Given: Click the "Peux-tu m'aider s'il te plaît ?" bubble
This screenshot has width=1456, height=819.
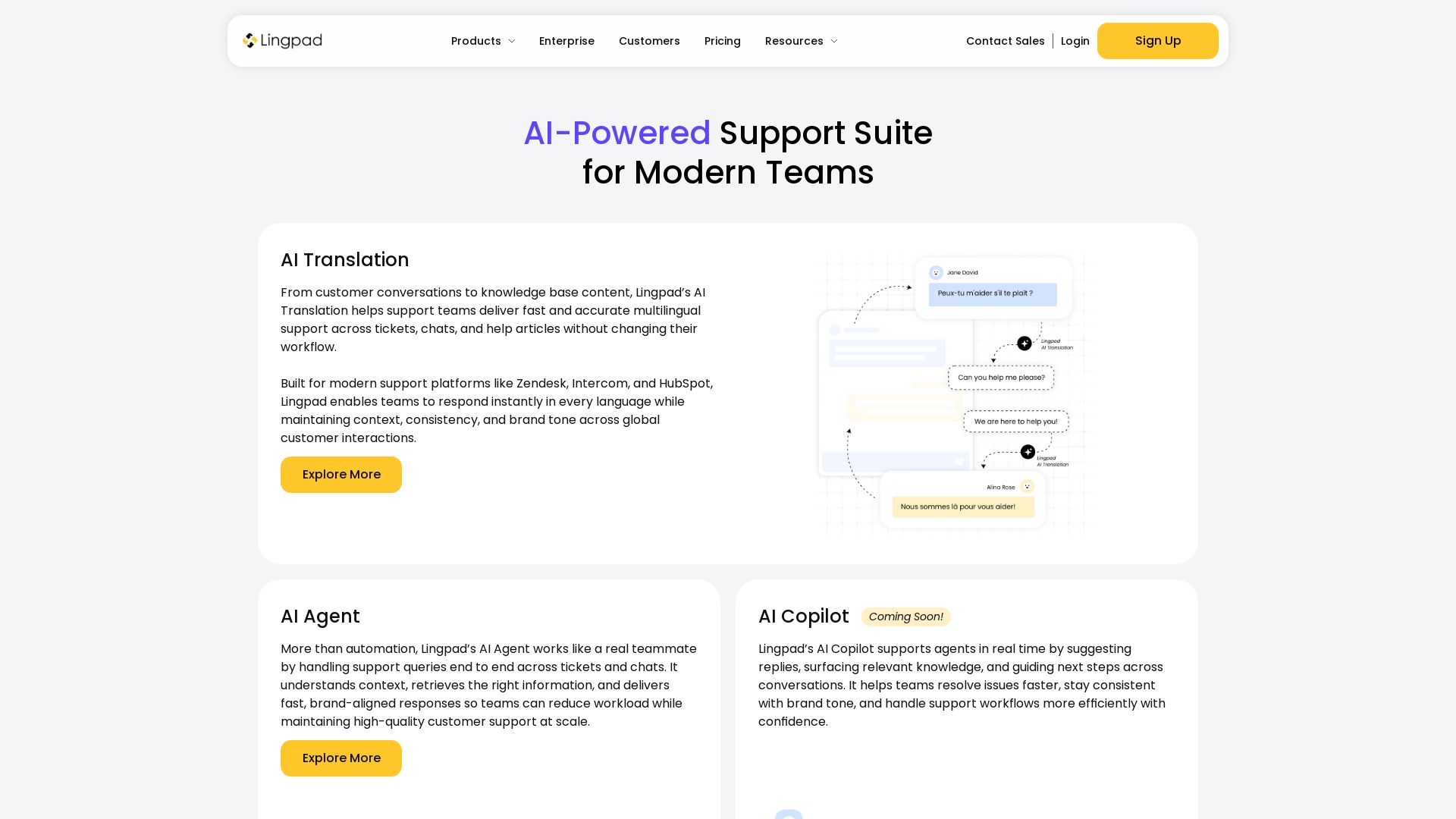Looking at the screenshot, I should tap(993, 294).
